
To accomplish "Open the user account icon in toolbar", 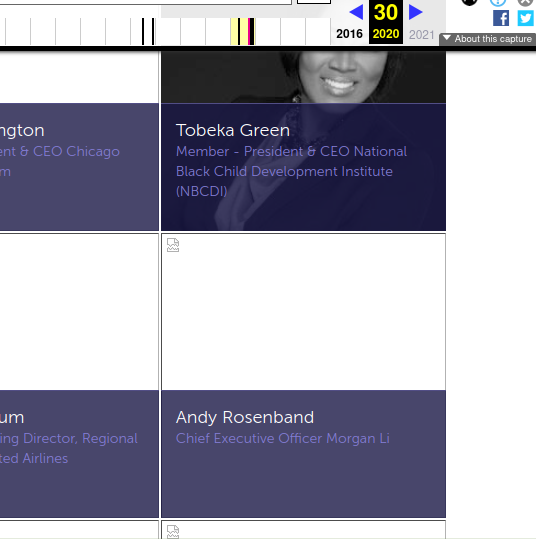I will [x=469, y=3].
